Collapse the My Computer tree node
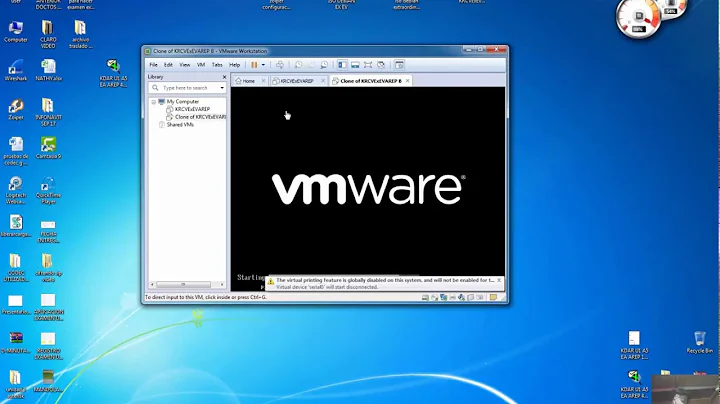 (153, 102)
